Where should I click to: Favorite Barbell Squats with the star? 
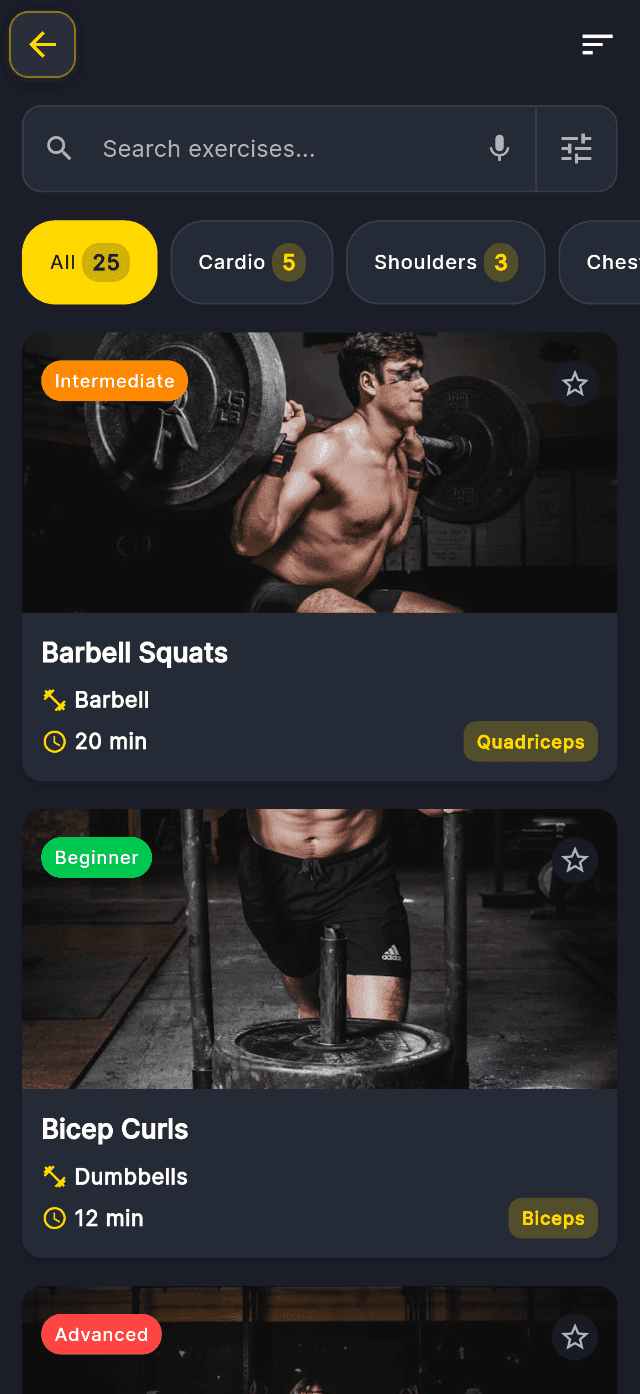[x=575, y=384]
